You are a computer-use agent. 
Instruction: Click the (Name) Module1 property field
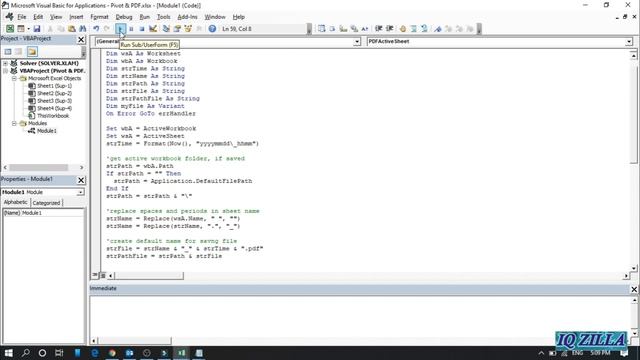click(x=43, y=213)
